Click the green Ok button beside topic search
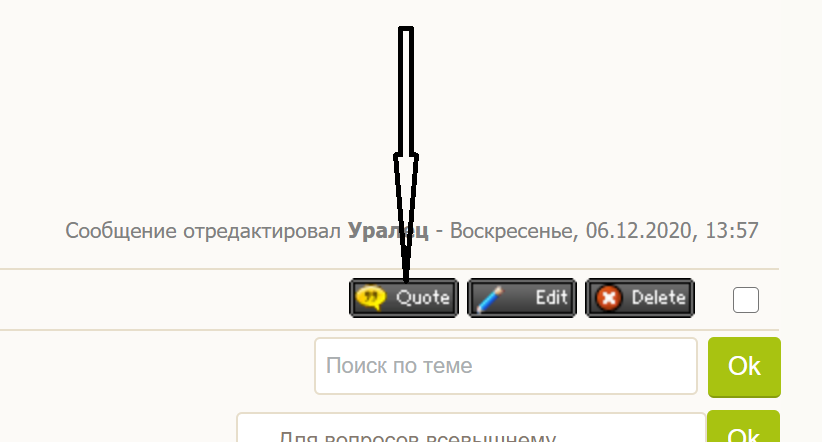 pyautogui.click(x=744, y=366)
